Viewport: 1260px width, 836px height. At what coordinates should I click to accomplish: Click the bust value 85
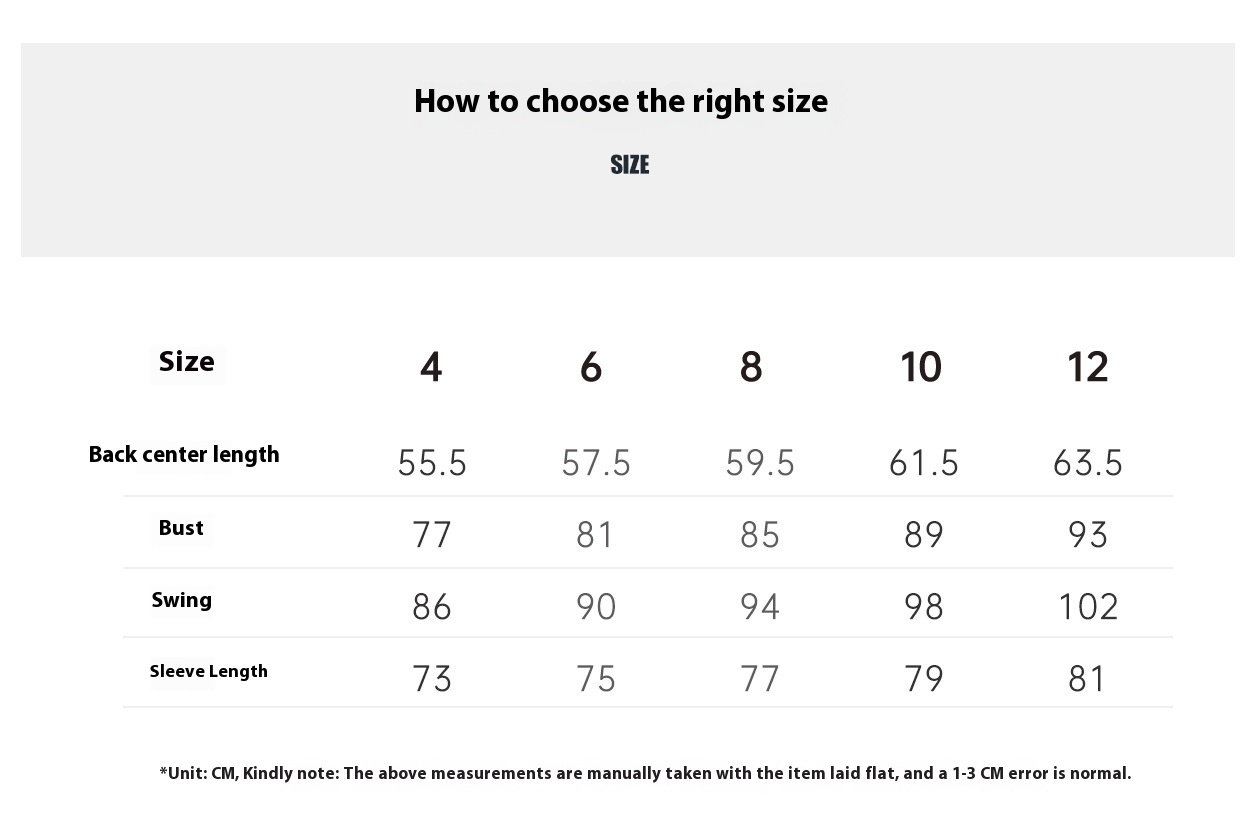click(760, 535)
